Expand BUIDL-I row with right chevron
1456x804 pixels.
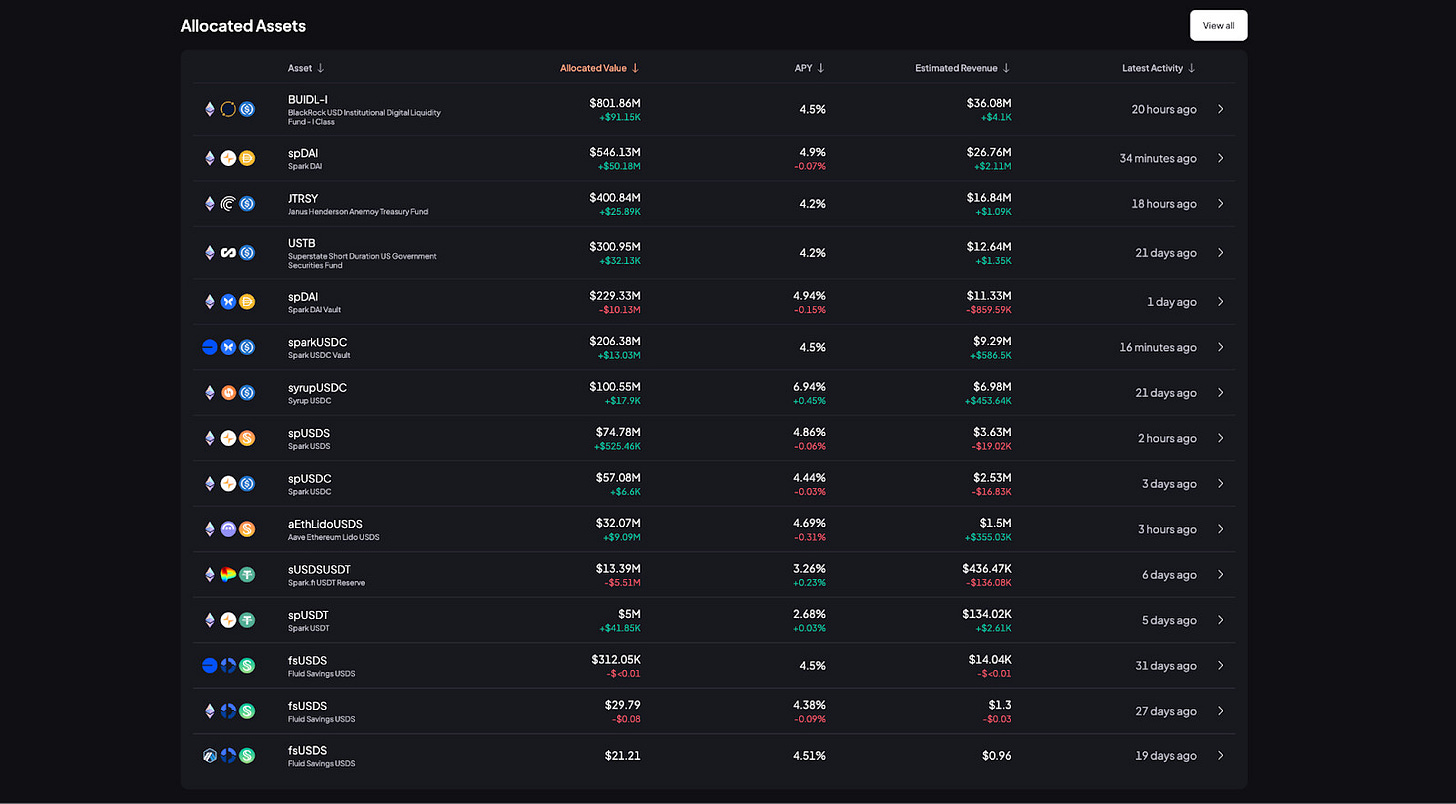pos(1220,109)
